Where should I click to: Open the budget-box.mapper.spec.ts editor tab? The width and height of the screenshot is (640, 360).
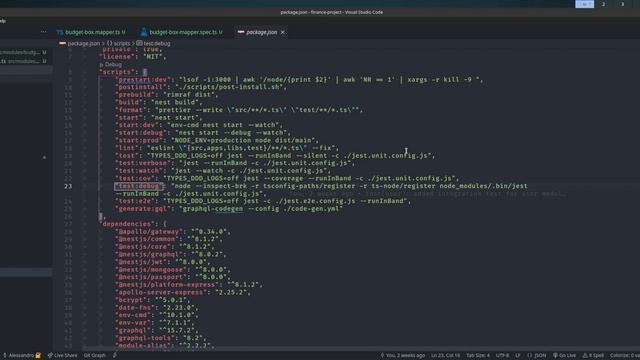183,32
